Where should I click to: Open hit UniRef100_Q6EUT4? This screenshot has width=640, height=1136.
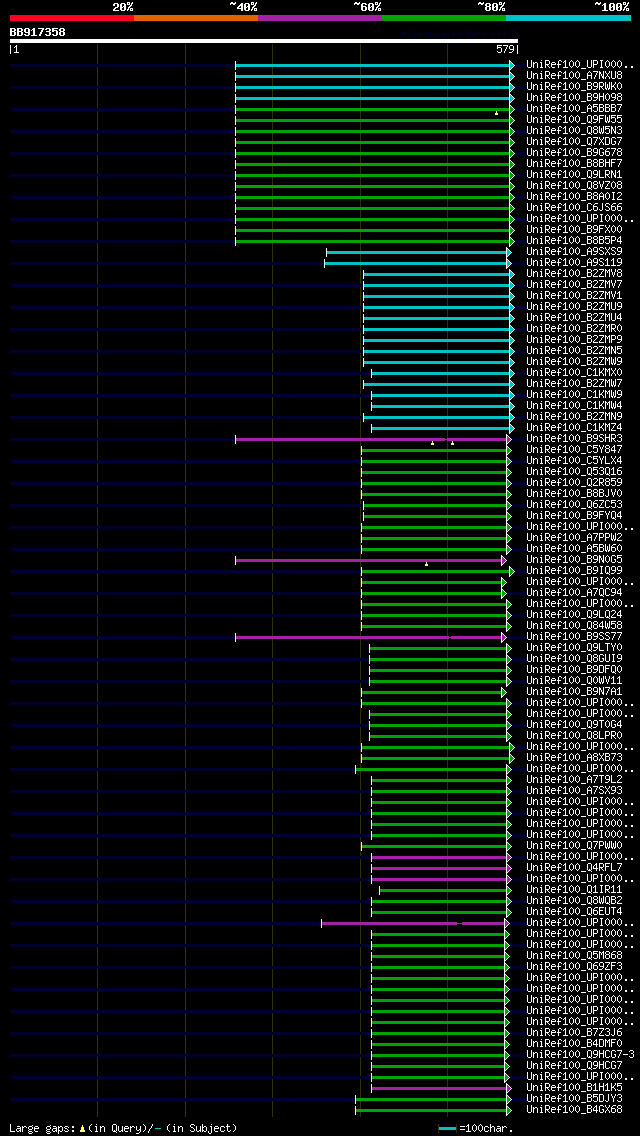tap(574, 911)
